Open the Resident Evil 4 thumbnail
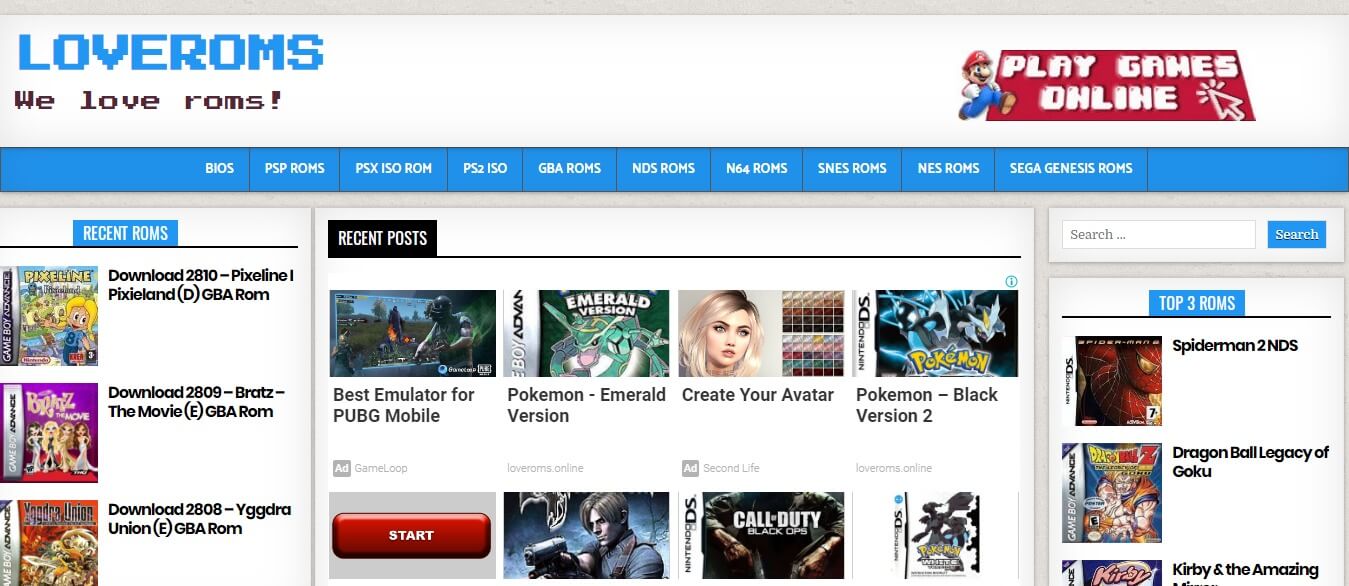1349x586 pixels. click(x=586, y=535)
